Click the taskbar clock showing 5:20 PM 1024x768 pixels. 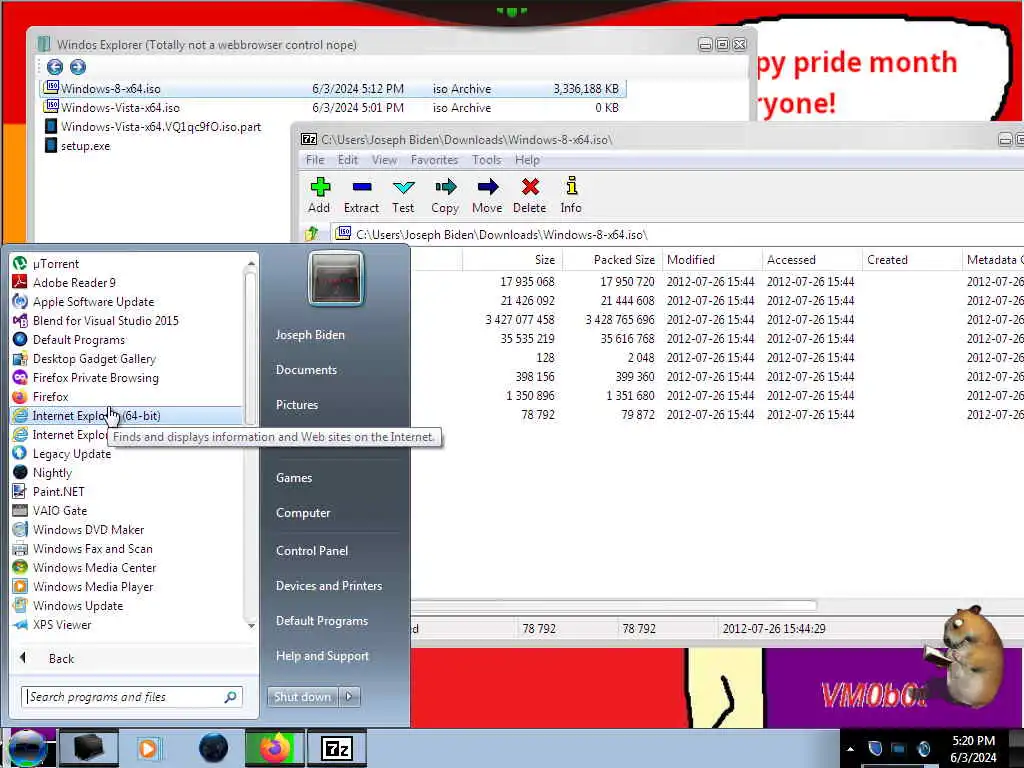pos(973,749)
